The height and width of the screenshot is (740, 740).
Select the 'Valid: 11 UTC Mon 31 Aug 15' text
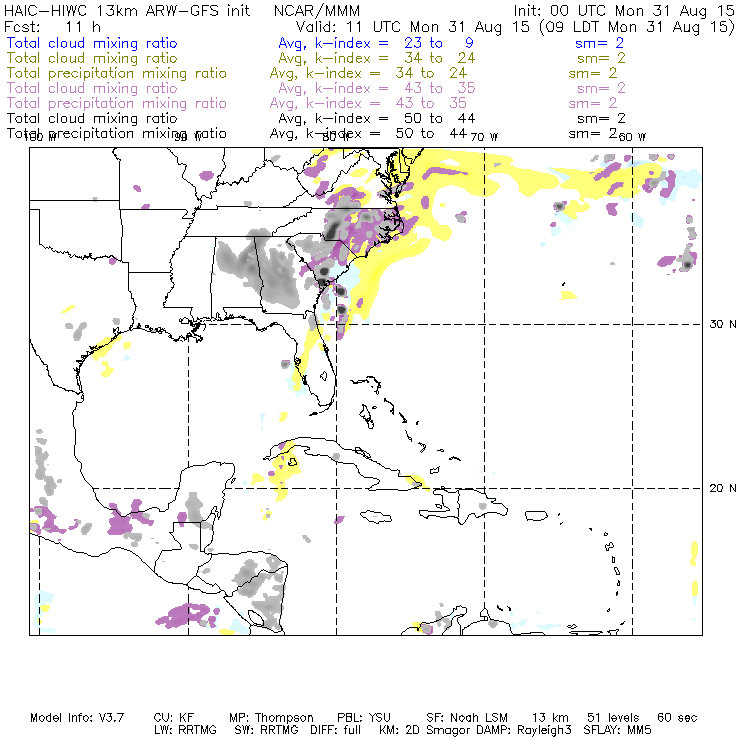coord(413,27)
